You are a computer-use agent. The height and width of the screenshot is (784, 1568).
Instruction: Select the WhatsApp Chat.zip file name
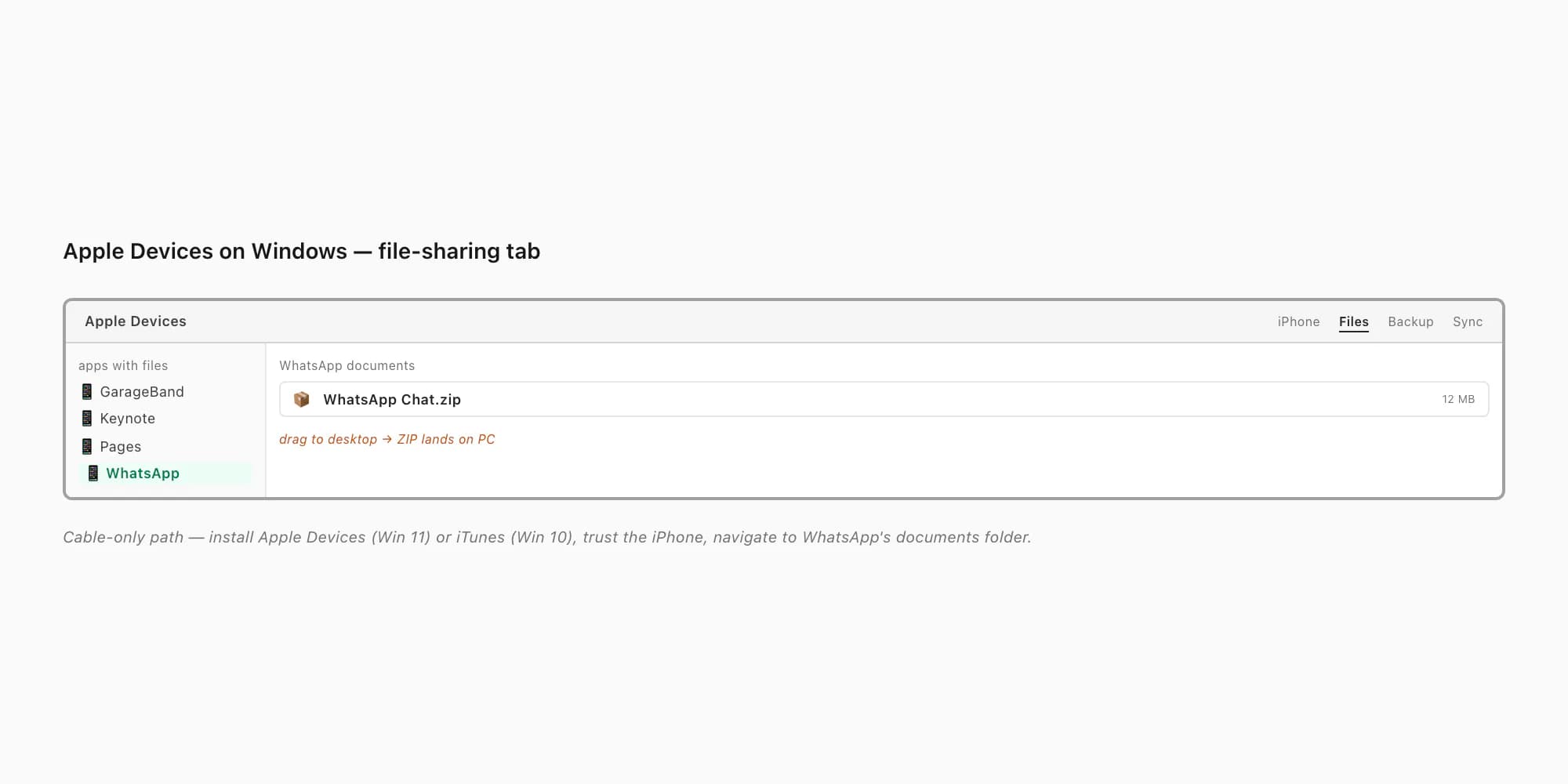pyautogui.click(x=392, y=399)
